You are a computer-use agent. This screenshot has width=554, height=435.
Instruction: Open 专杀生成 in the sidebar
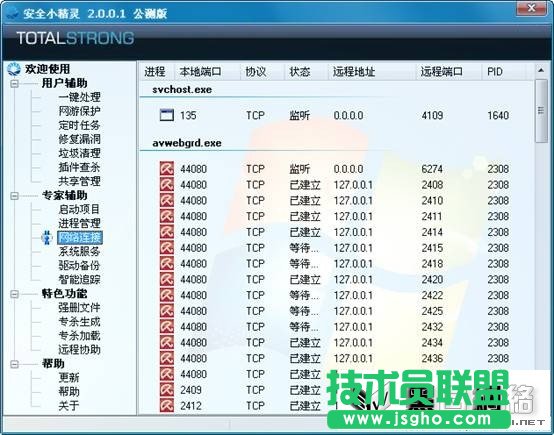pos(79,322)
